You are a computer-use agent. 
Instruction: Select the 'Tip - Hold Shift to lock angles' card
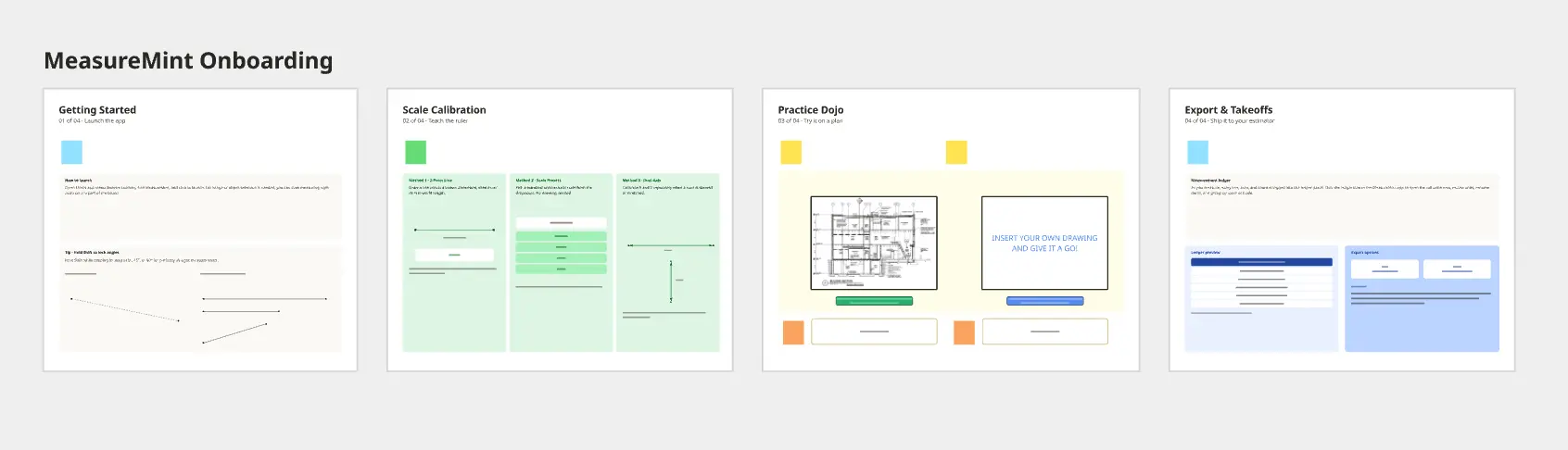(x=200, y=298)
